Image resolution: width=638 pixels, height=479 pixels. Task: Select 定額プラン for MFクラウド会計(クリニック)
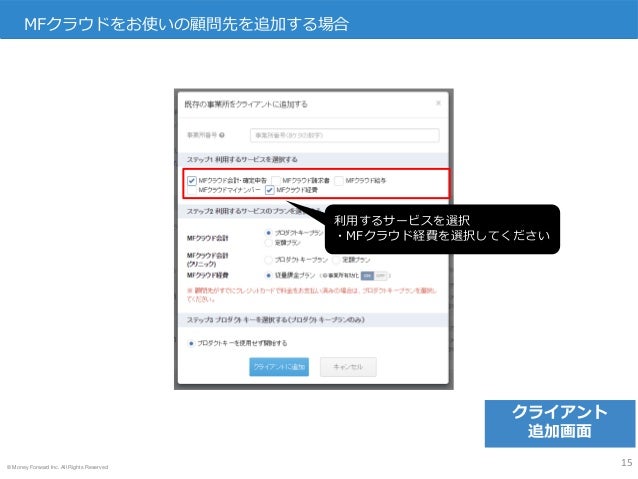tap(336, 260)
